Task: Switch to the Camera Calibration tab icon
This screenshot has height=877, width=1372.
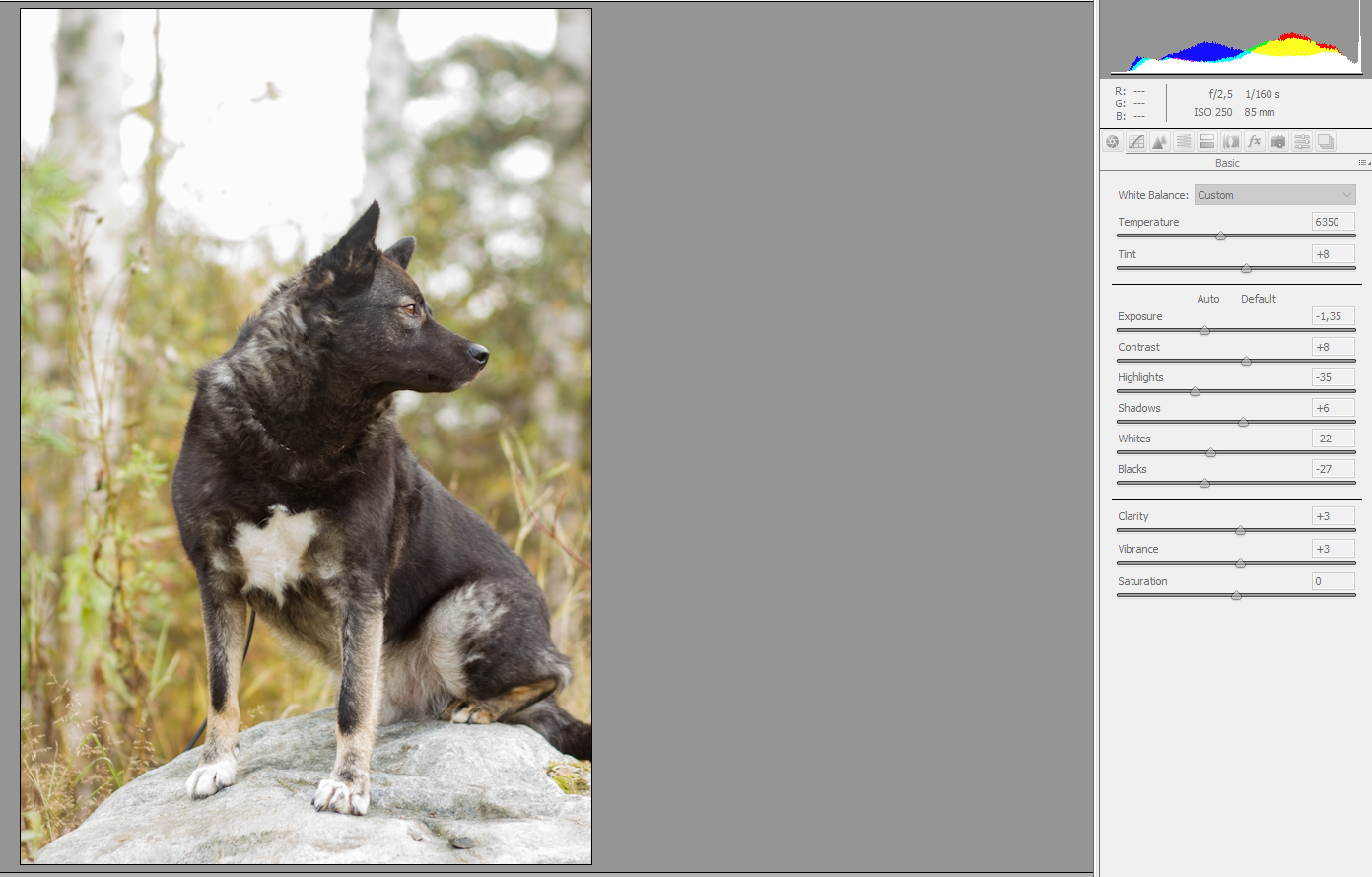Action: (x=1278, y=142)
